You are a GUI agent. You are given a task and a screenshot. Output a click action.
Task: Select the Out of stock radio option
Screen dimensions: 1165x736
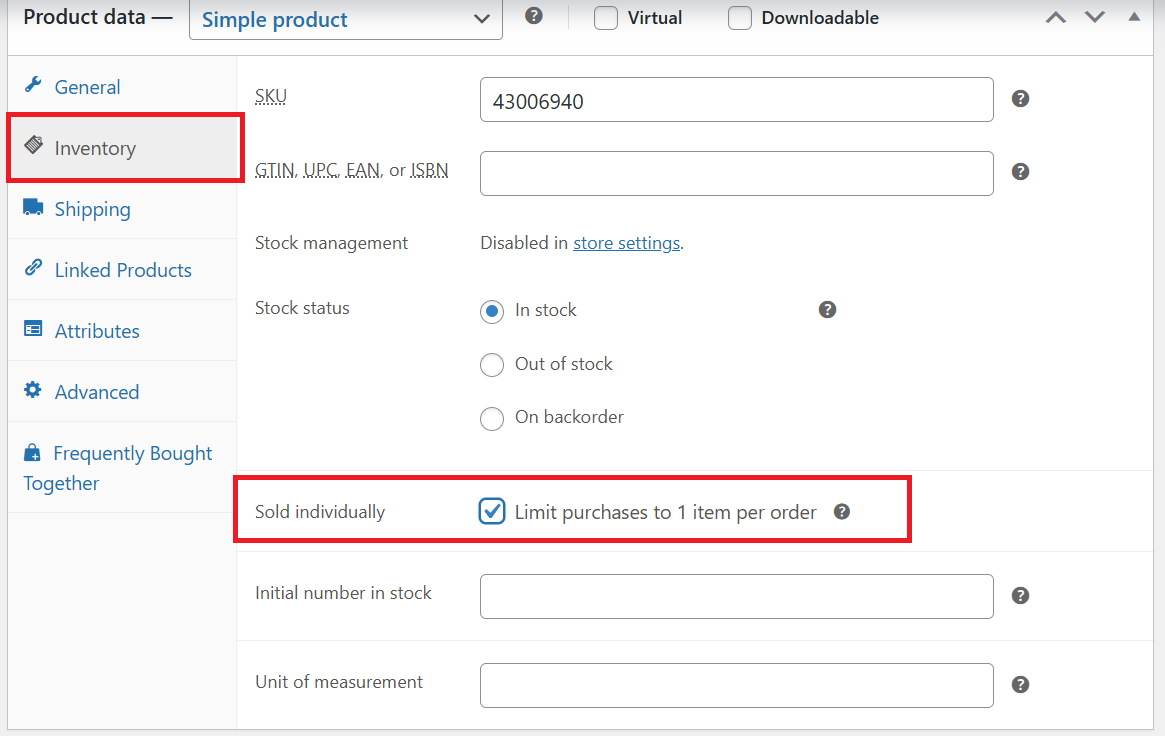tap(492, 365)
